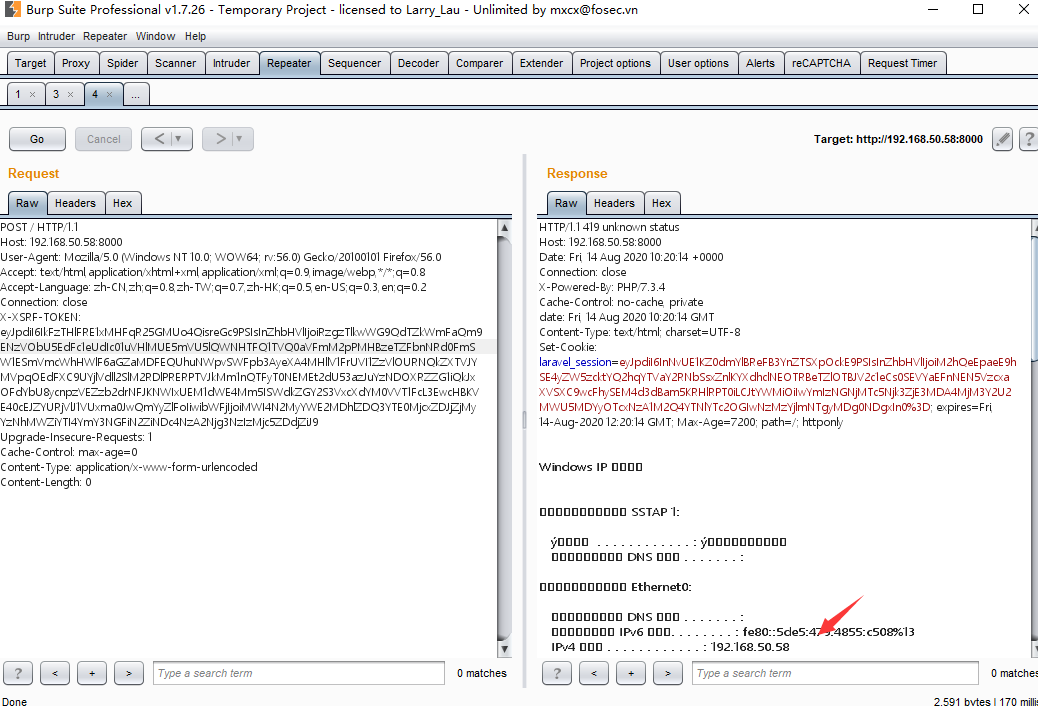Click the request search help question icon
The image size is (1038, 706).
(x=18, y=673)
